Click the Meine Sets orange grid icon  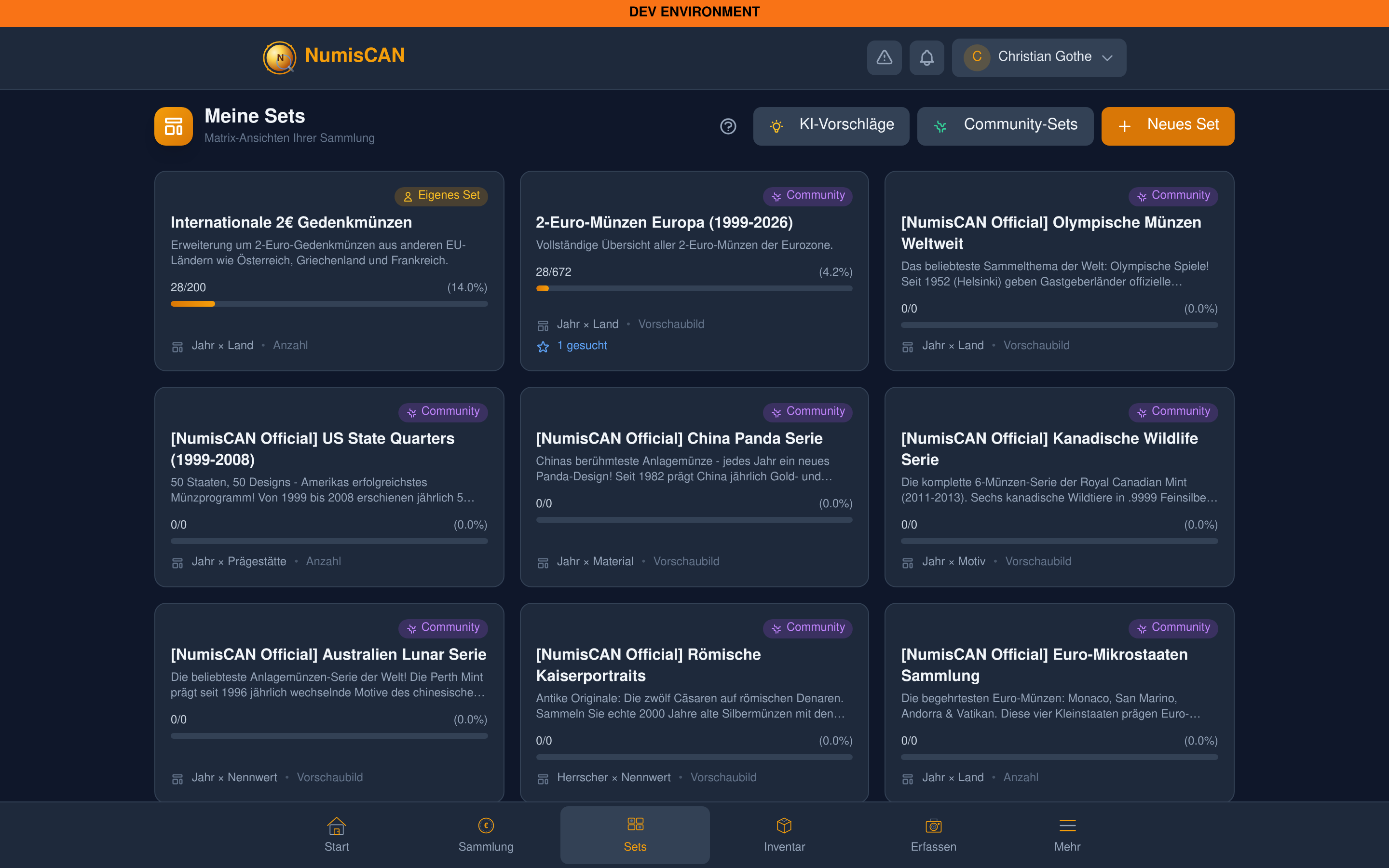click(x=173, y=126)
